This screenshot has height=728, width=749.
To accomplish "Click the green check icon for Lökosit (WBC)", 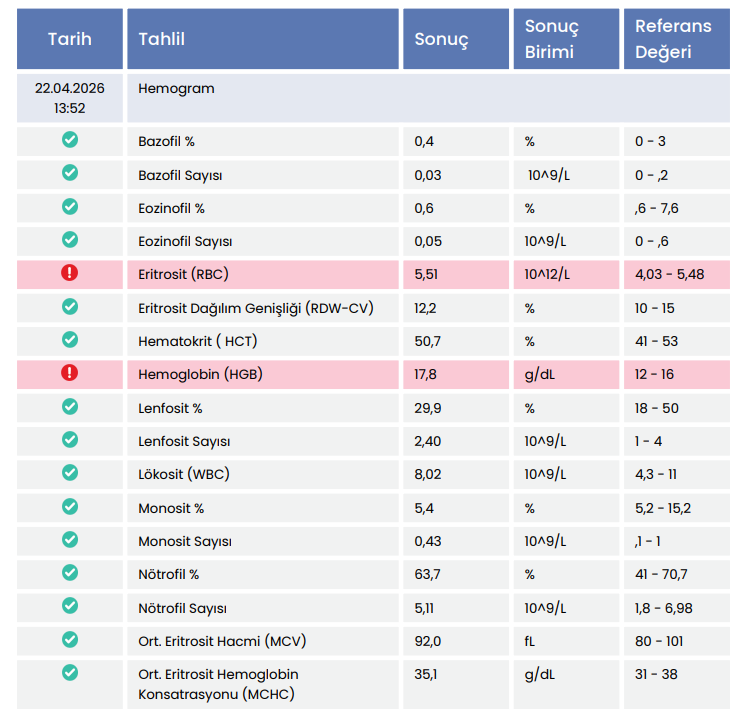I will pyautogui.click(x=70, y=472).
